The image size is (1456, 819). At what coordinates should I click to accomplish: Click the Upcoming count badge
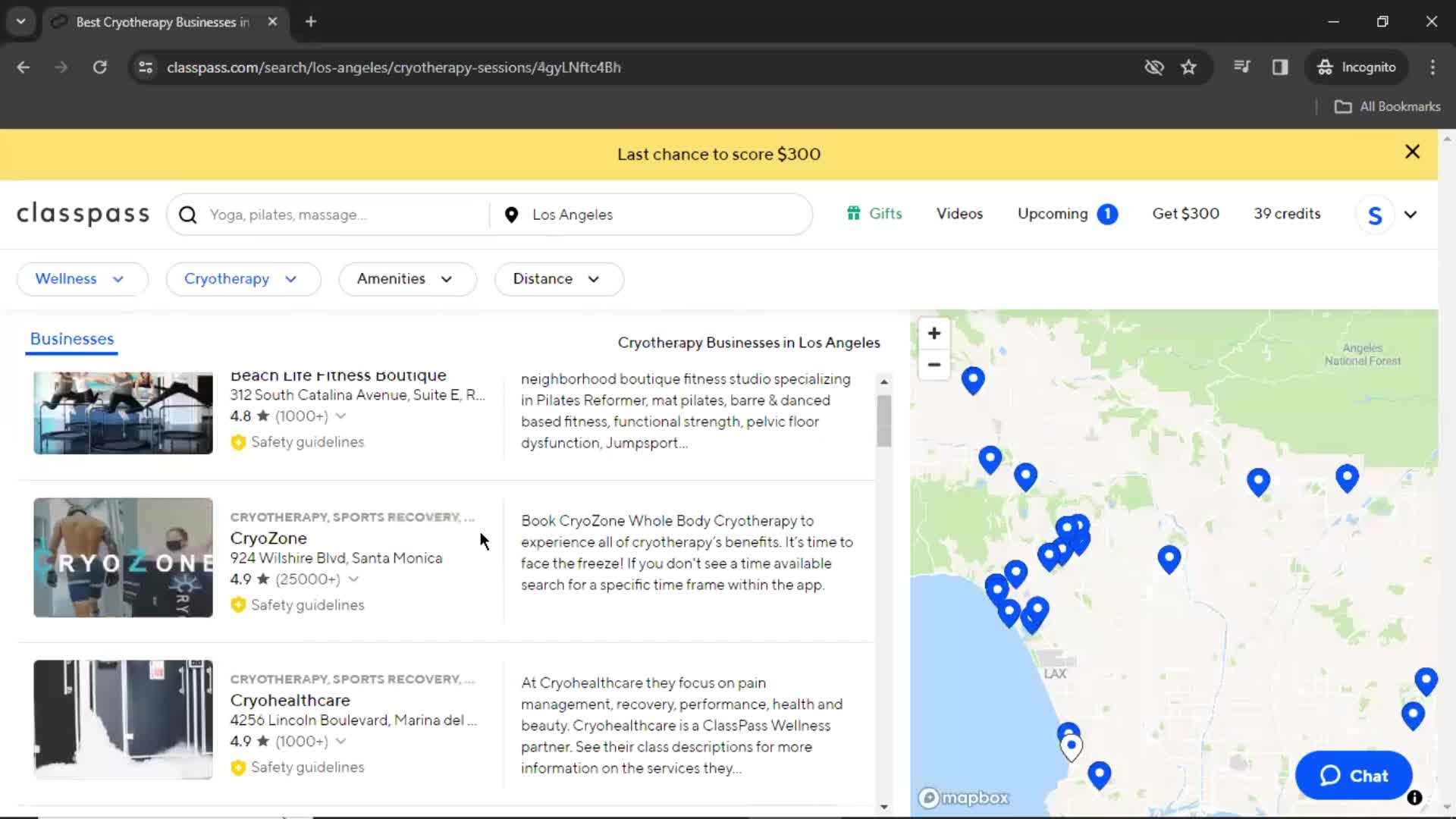pos(1107,214)
